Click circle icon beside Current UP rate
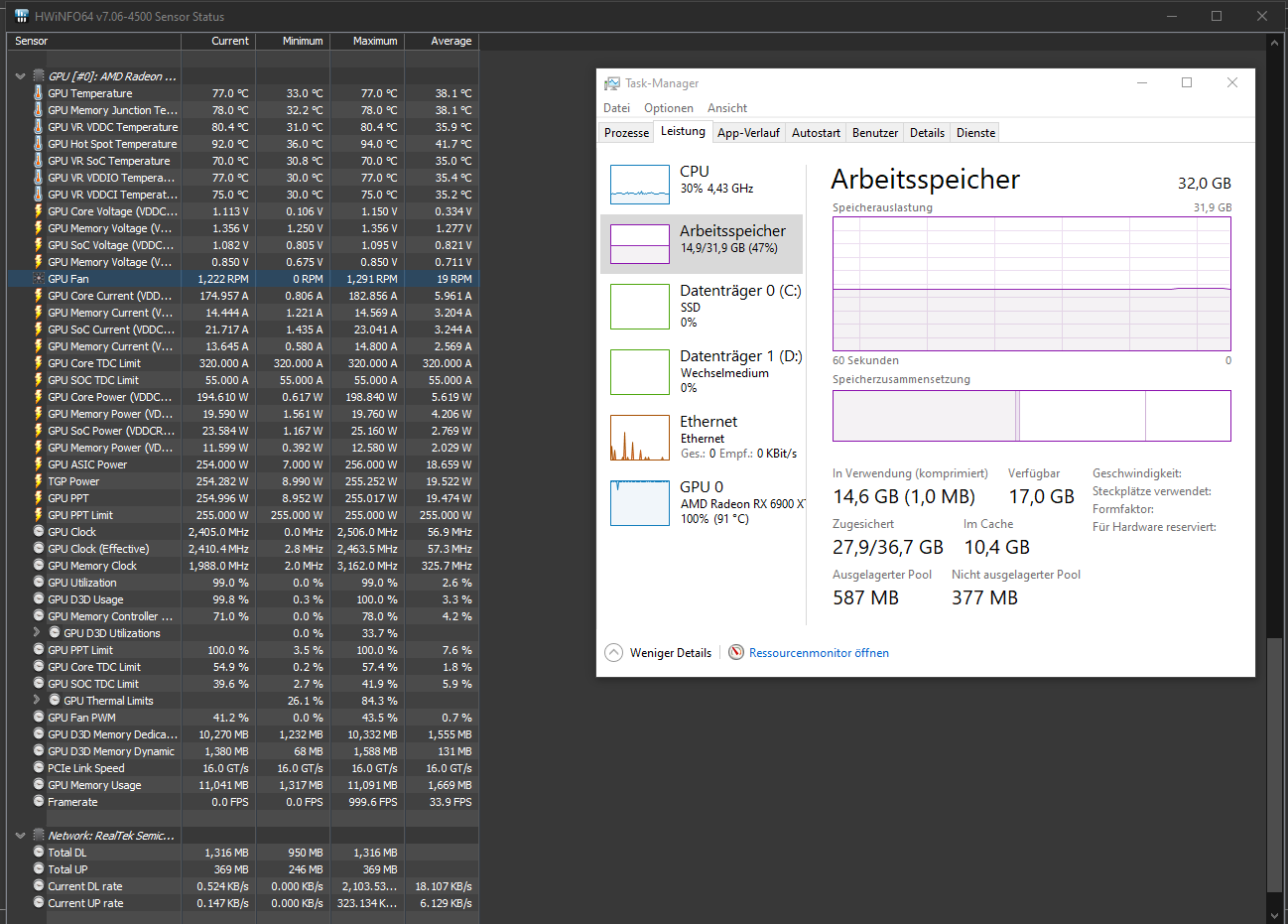This screenshot has width=1288, height=924. (x=39, y=903)
